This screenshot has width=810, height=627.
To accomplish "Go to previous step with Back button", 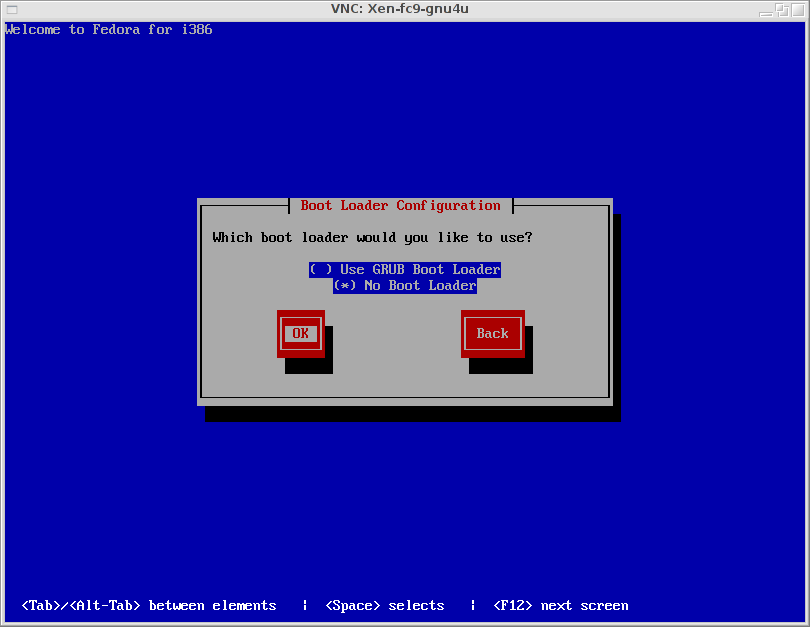I will 492,334.
